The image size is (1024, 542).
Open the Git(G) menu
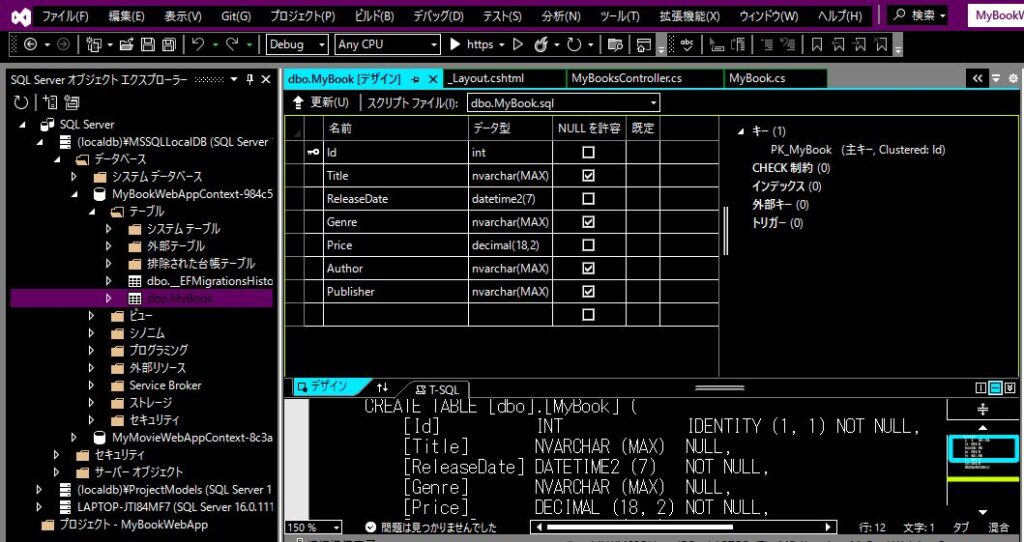click(236, 16)
